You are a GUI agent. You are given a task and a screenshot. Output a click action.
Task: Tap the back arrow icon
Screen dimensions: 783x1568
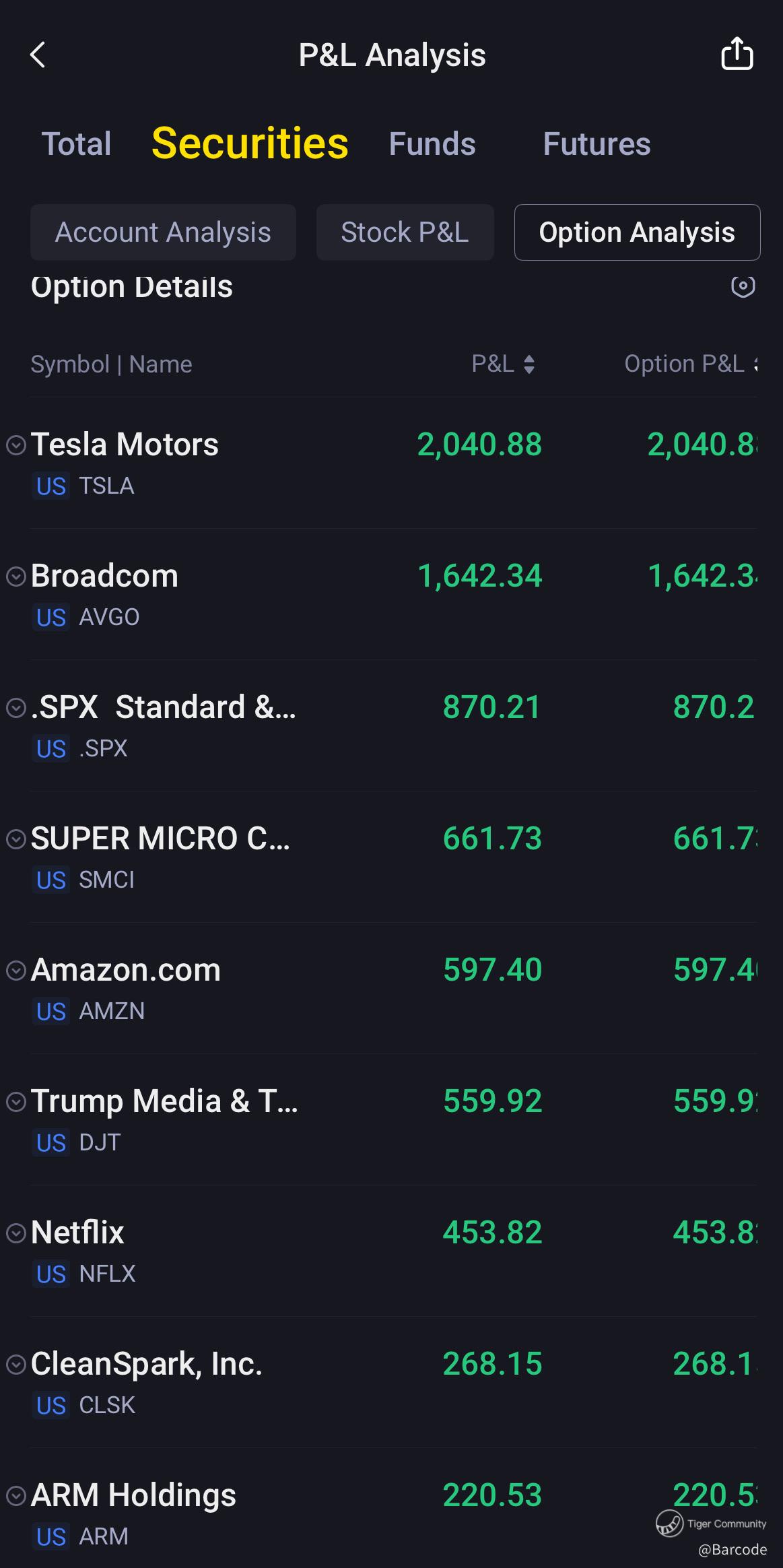coord(38,55)
